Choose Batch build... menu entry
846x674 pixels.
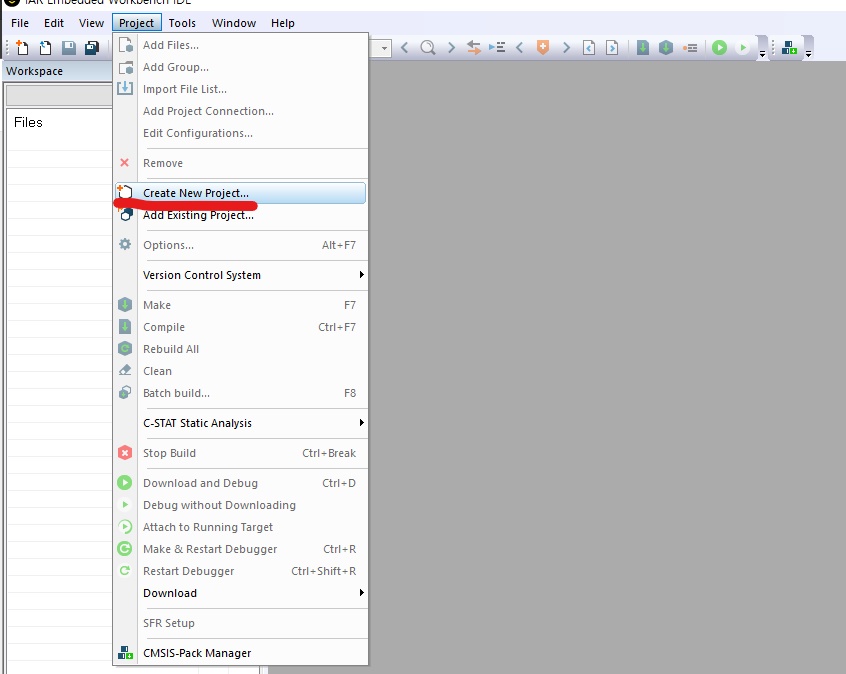(x=241, y=393)
